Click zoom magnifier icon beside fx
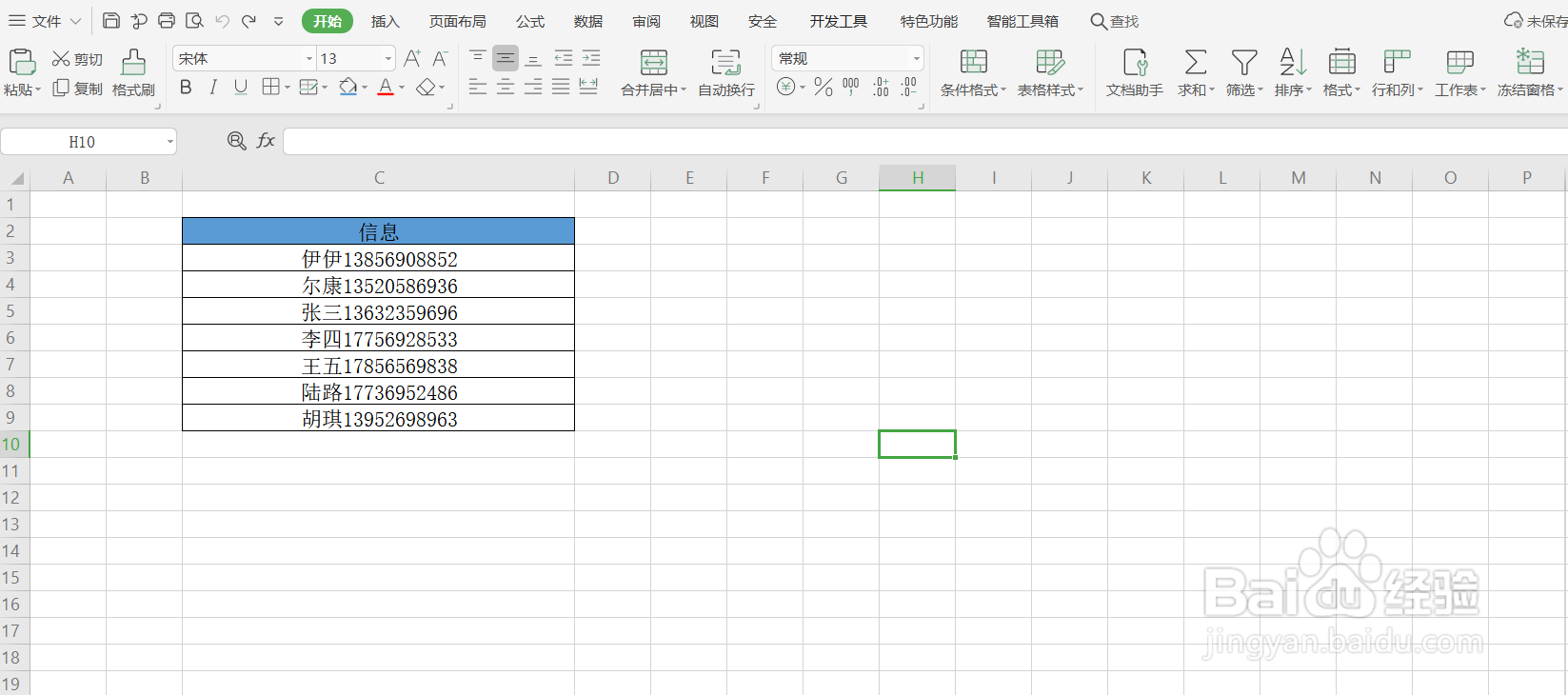The height and width of the screenshot is (695, 1568). click(237, 141)
